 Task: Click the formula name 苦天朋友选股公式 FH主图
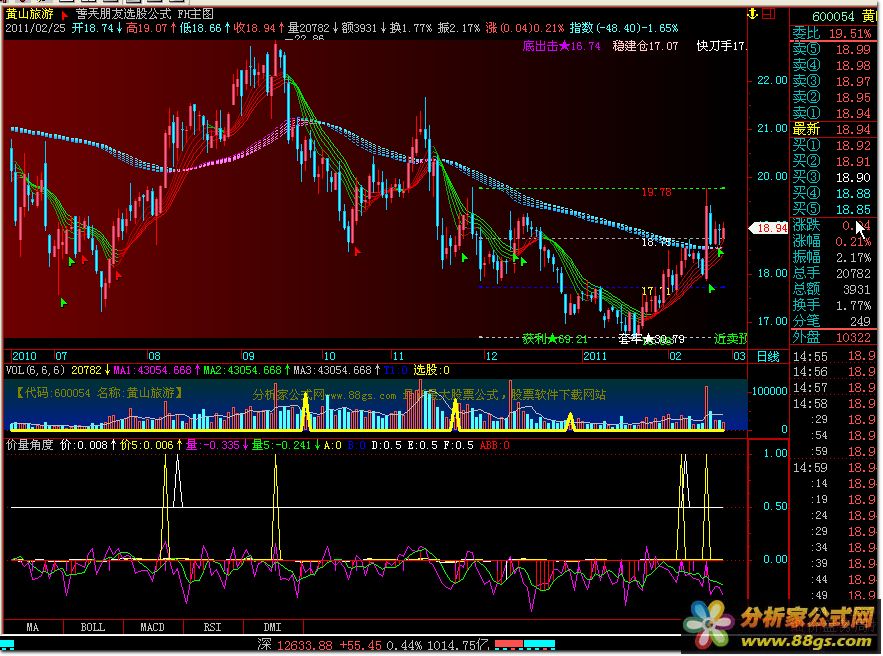pos(145,14)
